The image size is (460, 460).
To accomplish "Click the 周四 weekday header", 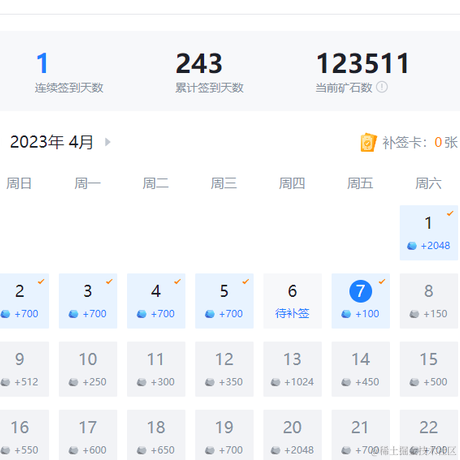I will pyautogui.click(x=292, y=183).
